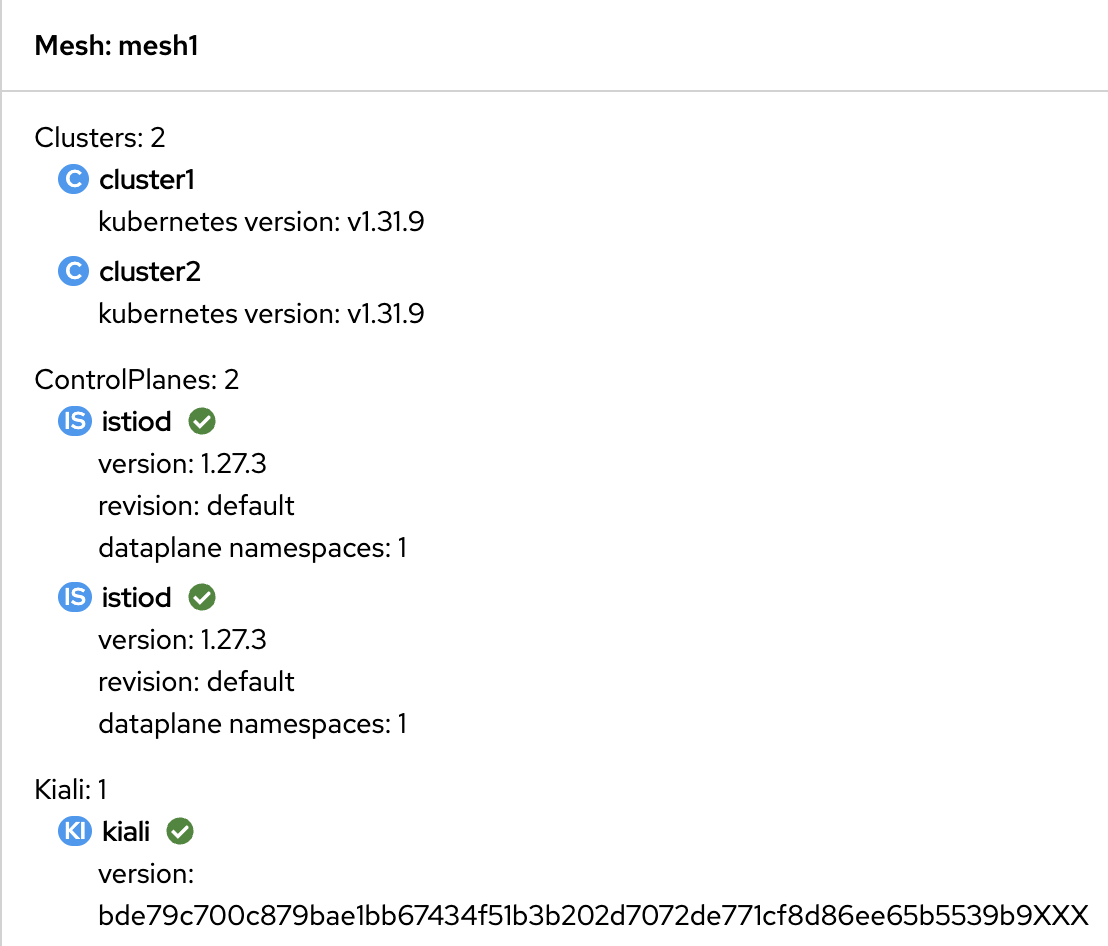This screenshot has width=1108, height=946.
Task: Click the blue C badge beside cluster1
Action: click(73, 180)
